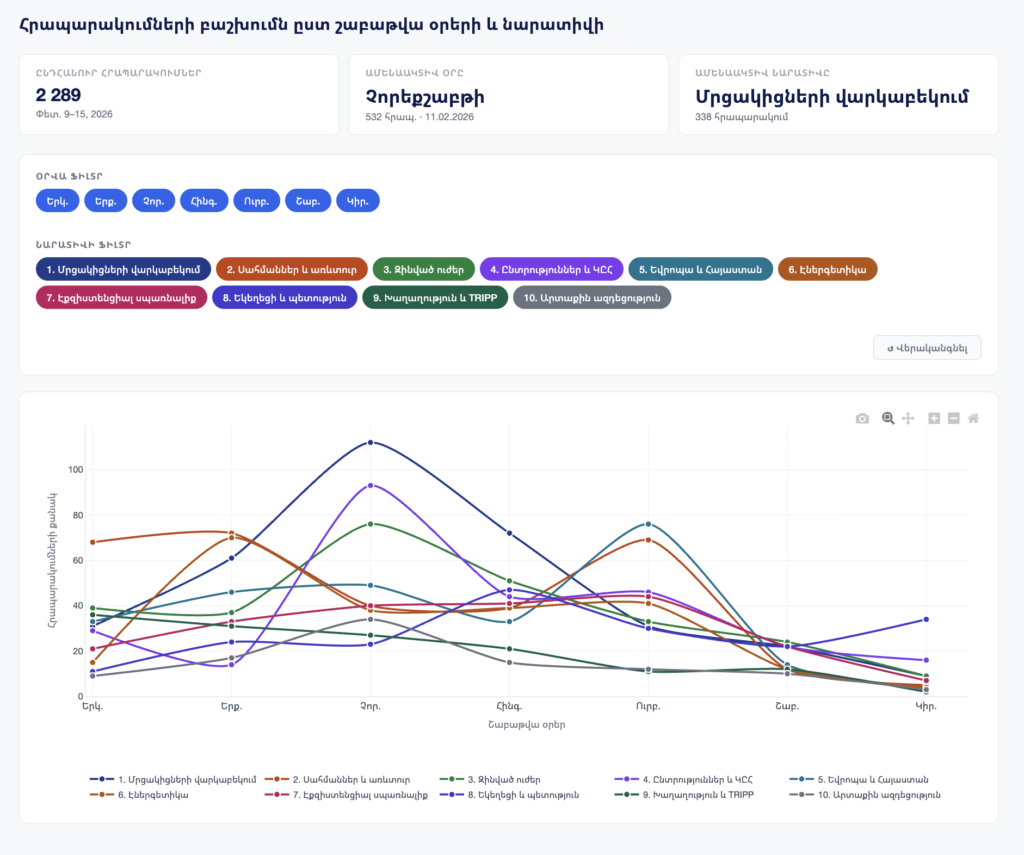Toggle narrative filter chip 3. Զինված ուժեր
Image resolution: width=1024 pixels, height=855 pixels.
[423, 269]
